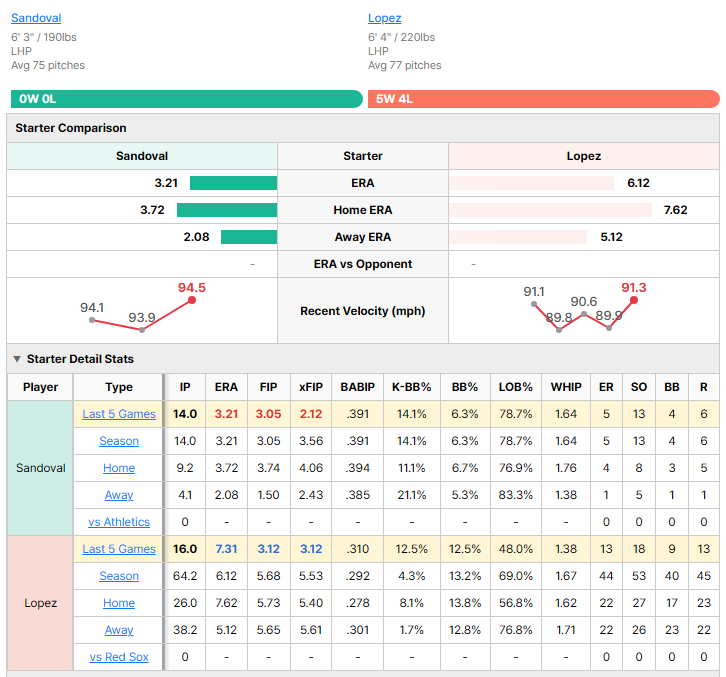Click the 5W 4L red record bar
This screenshot has width=726, height=677.
pyautogui.click(x=544, y=99)
